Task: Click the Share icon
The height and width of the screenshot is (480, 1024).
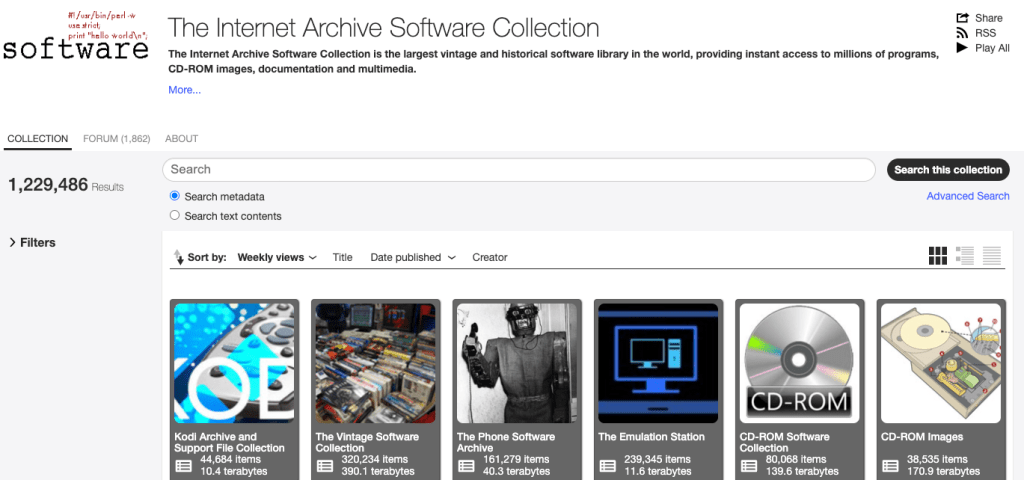Action: pos(963,18)
